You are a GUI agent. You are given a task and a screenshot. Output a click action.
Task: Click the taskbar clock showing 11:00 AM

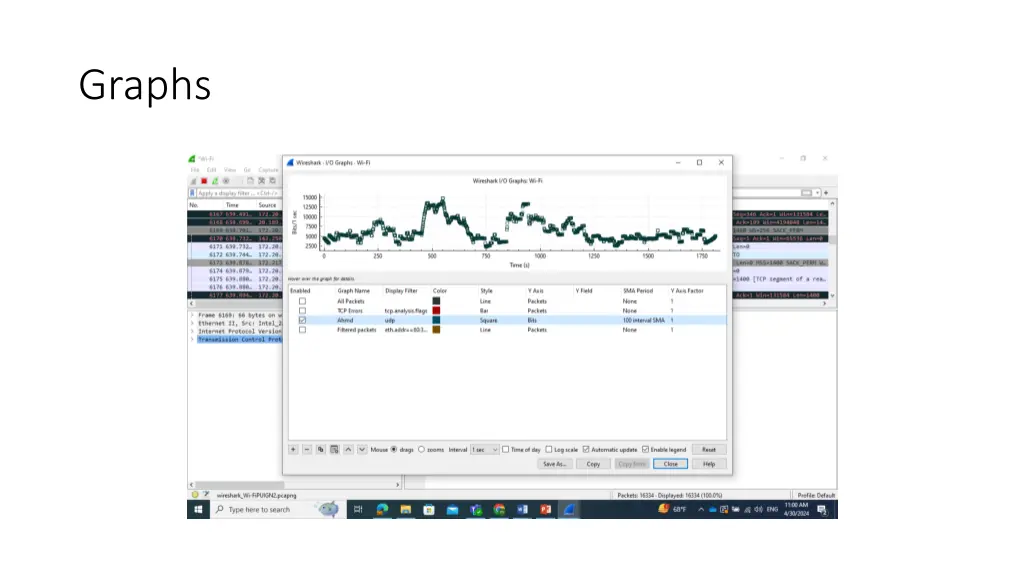[796, 509]
